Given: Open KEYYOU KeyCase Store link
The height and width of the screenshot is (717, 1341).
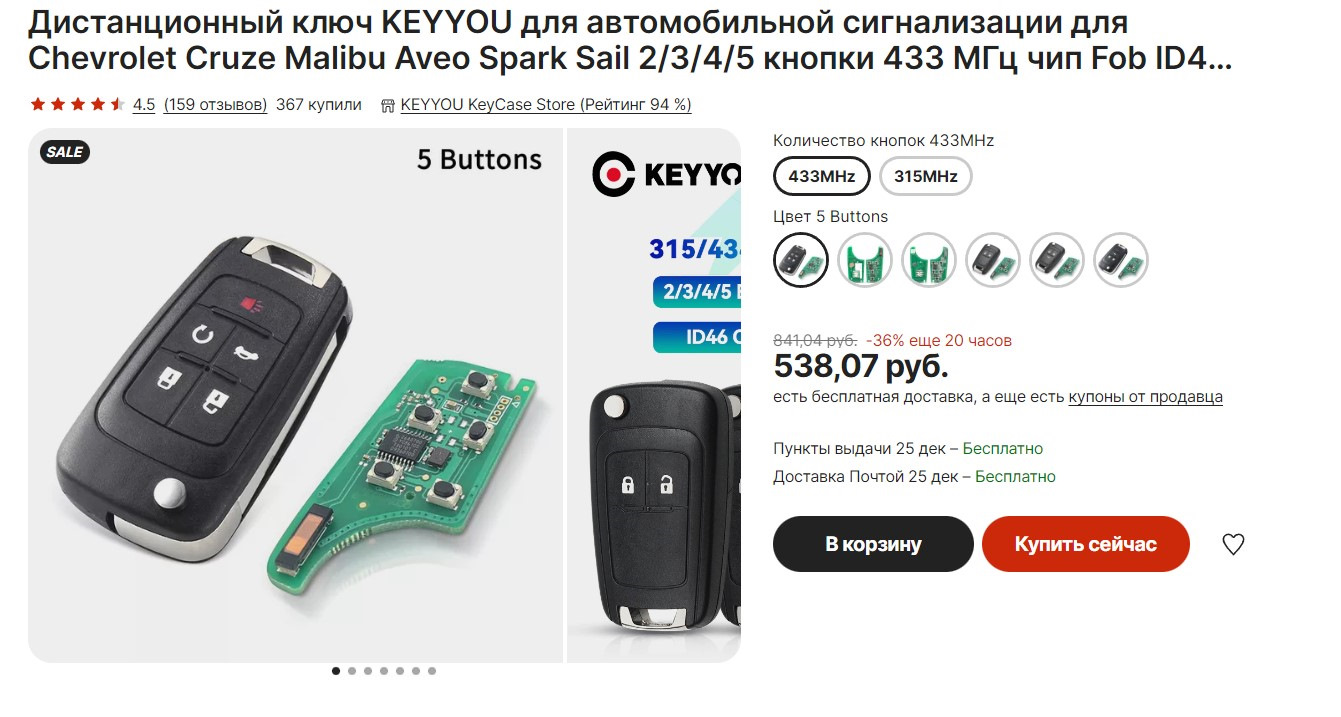Looking at the screenshot, I should 546,105.
